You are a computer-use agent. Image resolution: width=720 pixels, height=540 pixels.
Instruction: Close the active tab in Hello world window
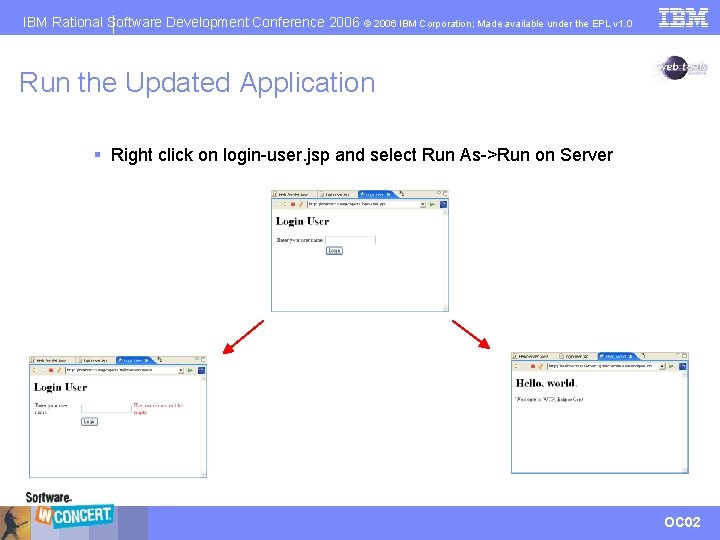pos(630,356)
